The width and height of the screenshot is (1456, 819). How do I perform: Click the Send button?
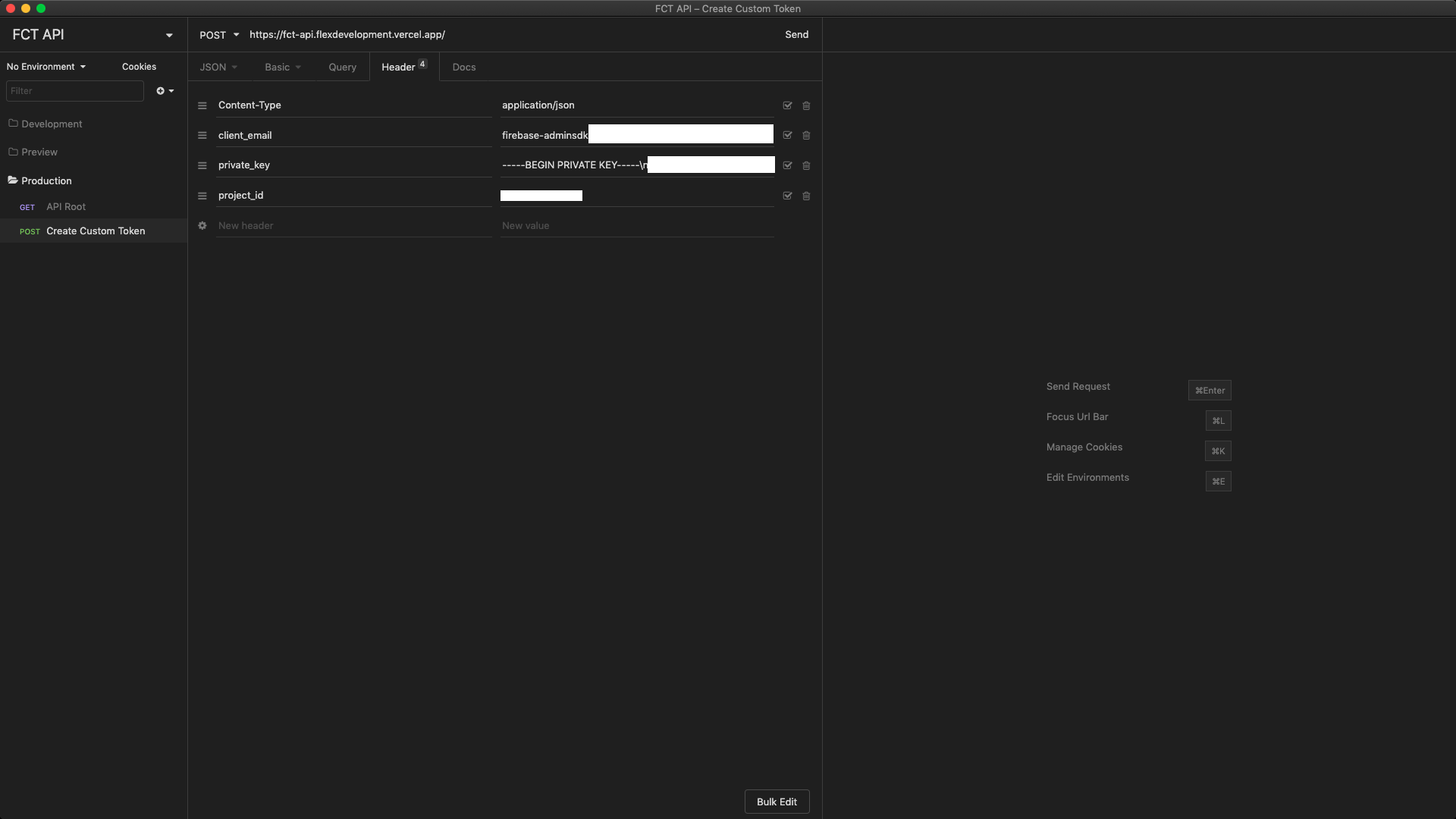pyautogui.click(x=796, y=35)
